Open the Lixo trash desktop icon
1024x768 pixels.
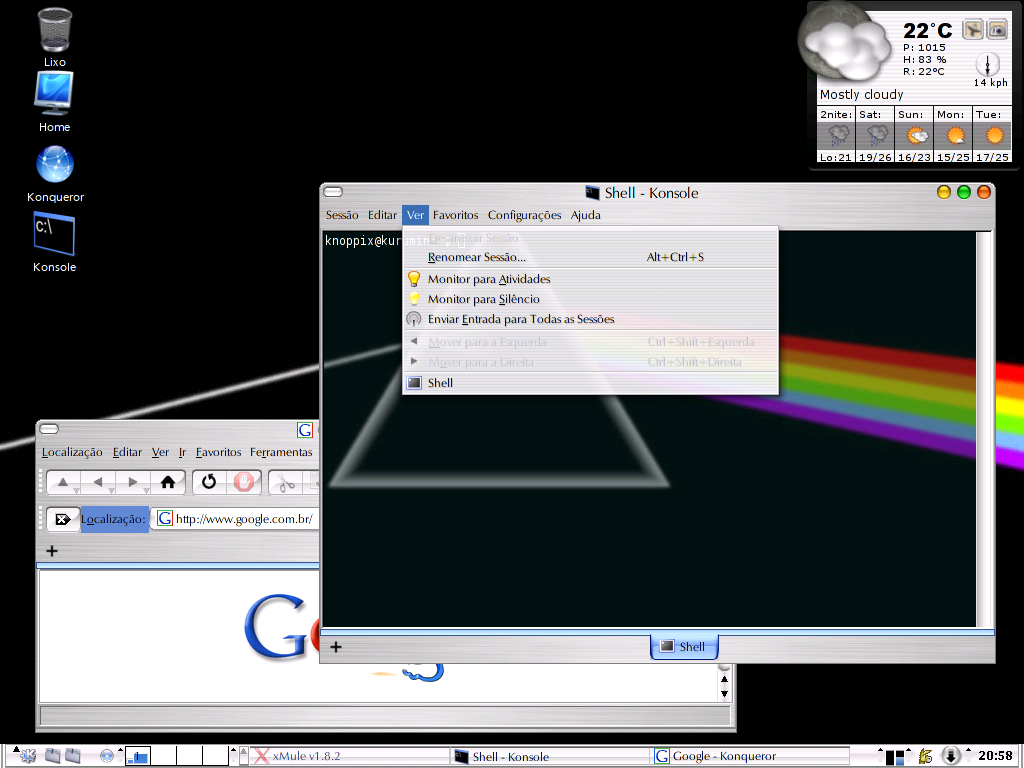pyautogui.click(x=55, y=31)
